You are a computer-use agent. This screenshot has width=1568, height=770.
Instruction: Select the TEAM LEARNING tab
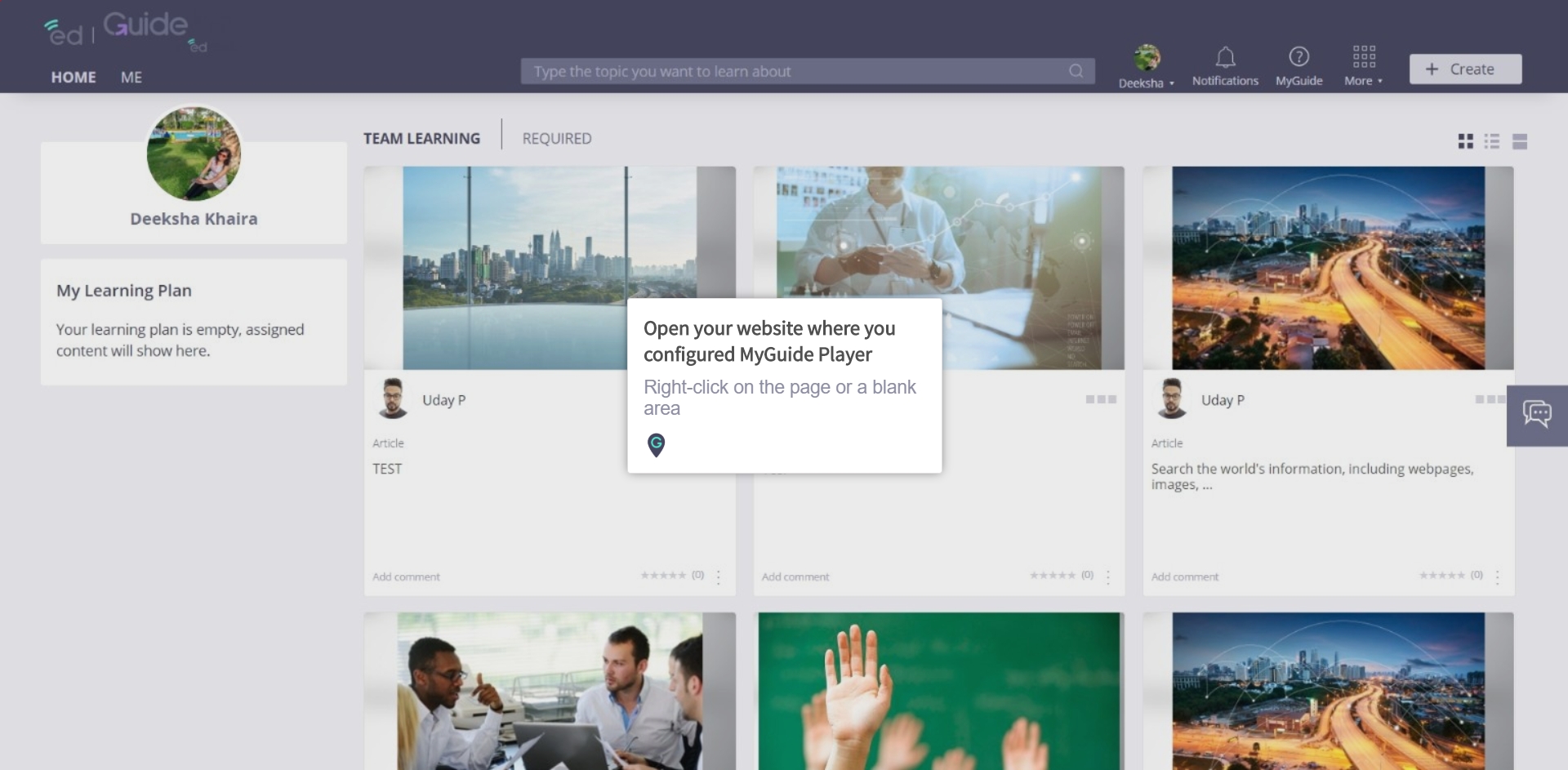(421, 139)
